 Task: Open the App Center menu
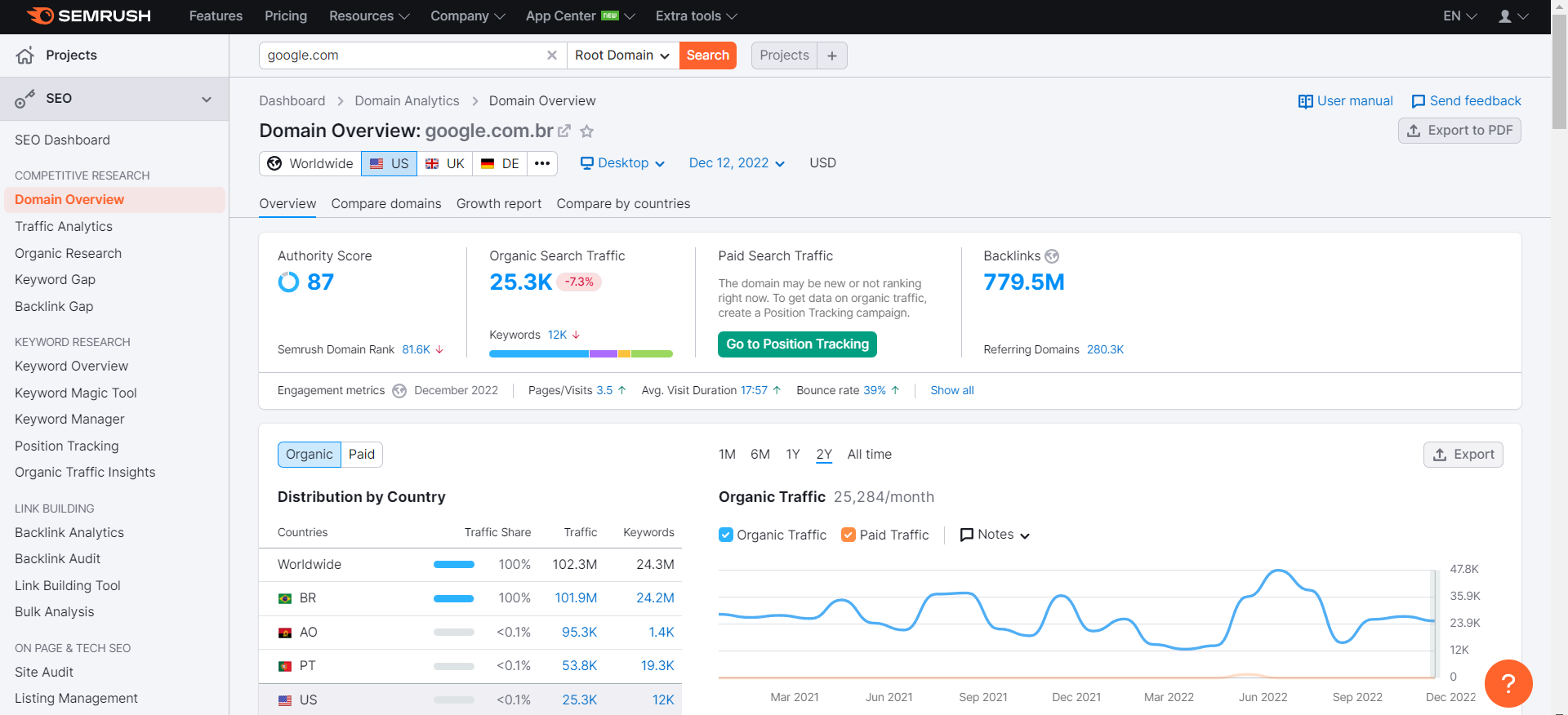(x=580, y=16)
